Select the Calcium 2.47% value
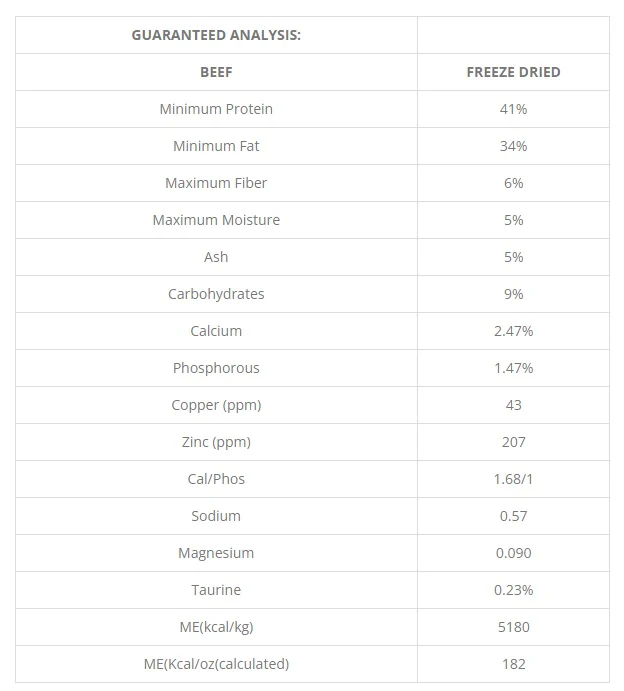This screenshot has width=624, height=691. coord(513,331)
